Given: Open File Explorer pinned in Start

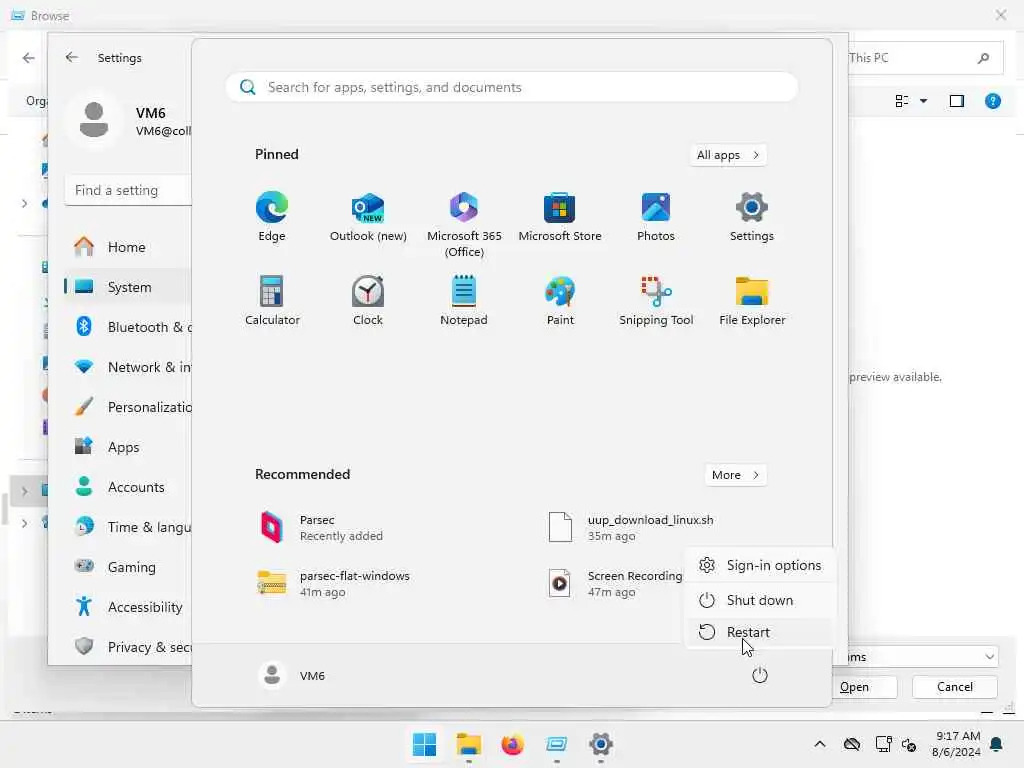Looking at the screenshot, I should click(x=752, y=300).
